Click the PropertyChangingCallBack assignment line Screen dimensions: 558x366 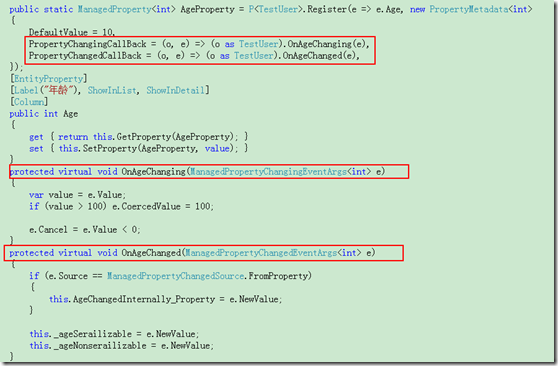point(199,44)
